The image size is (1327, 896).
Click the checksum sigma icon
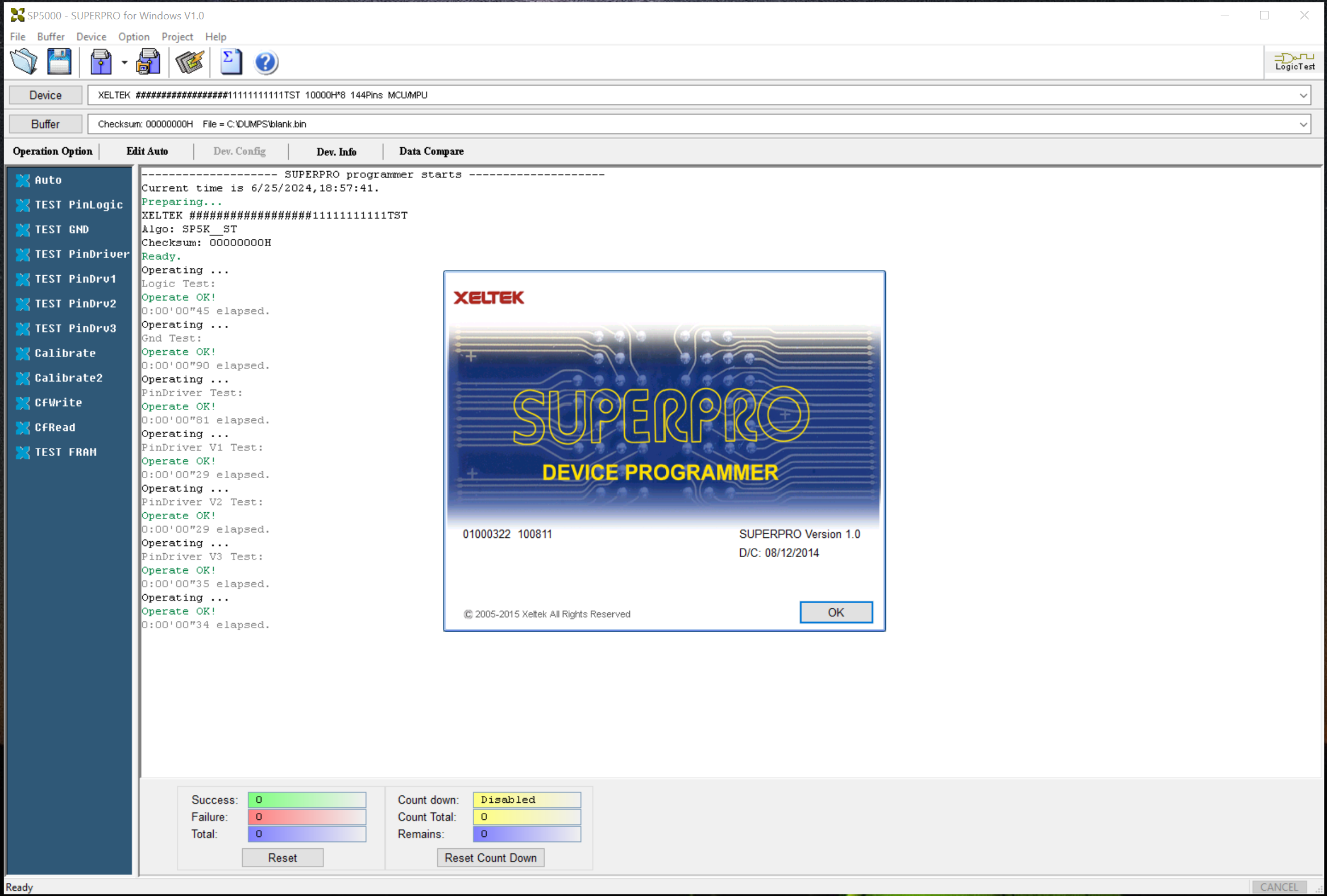coord(231,61)
